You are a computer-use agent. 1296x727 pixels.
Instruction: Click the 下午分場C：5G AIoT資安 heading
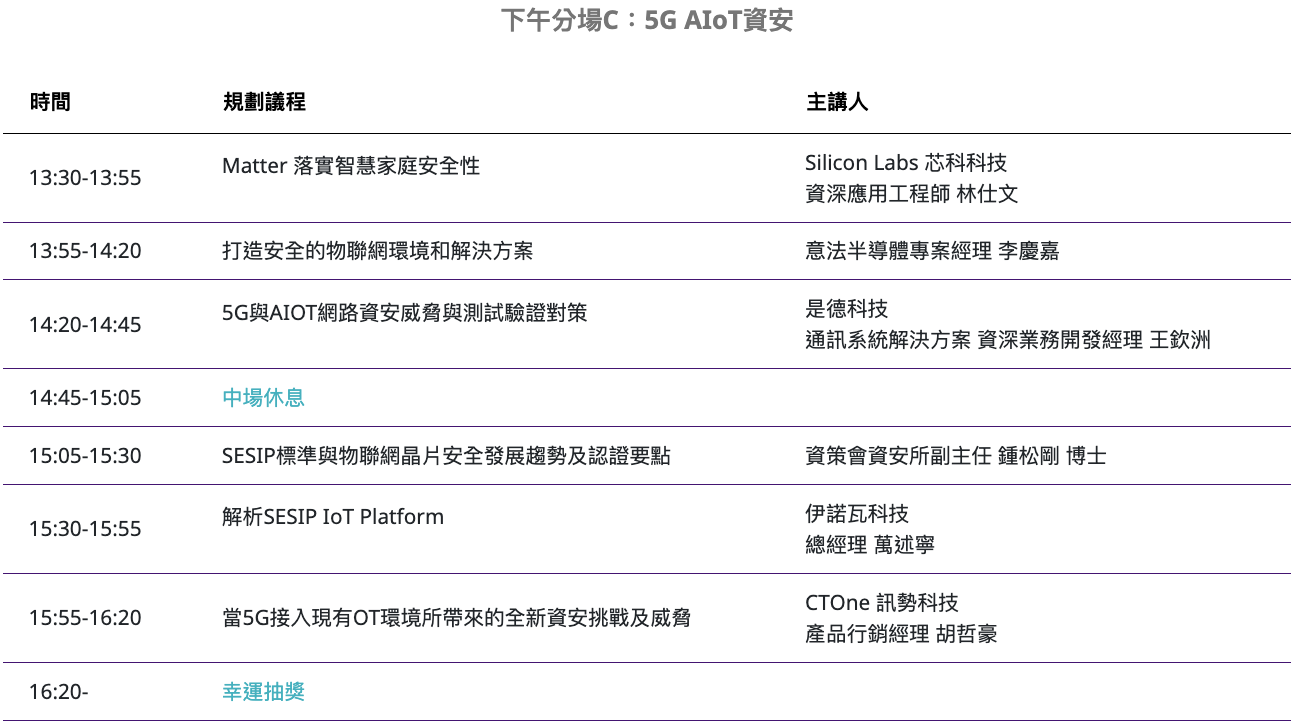click(647, 21)
